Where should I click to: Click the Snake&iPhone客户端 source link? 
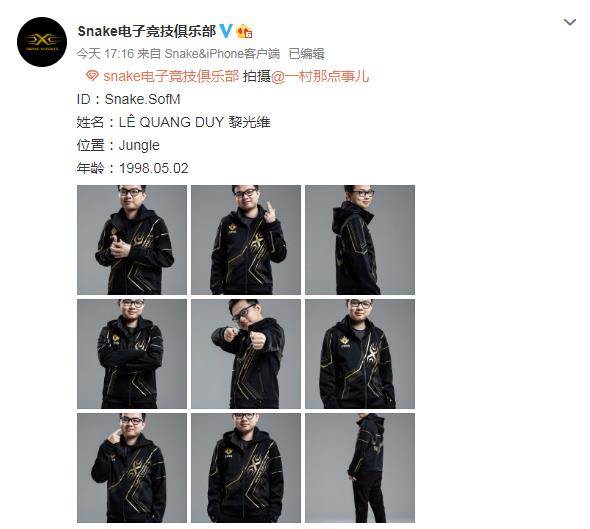point(222,54)
